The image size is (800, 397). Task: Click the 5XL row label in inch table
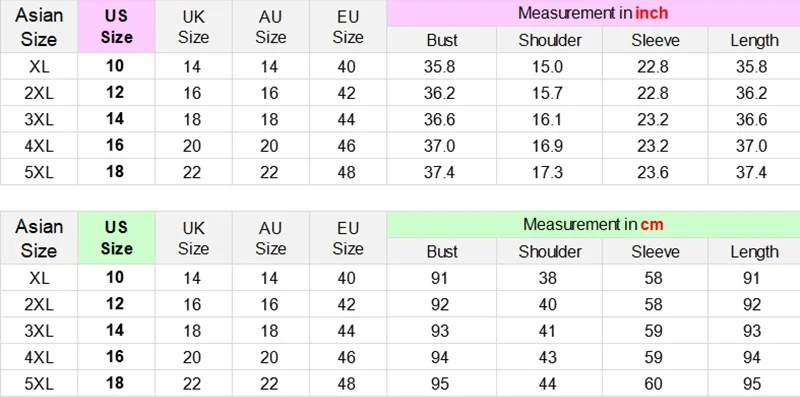(x=39, y=172)
